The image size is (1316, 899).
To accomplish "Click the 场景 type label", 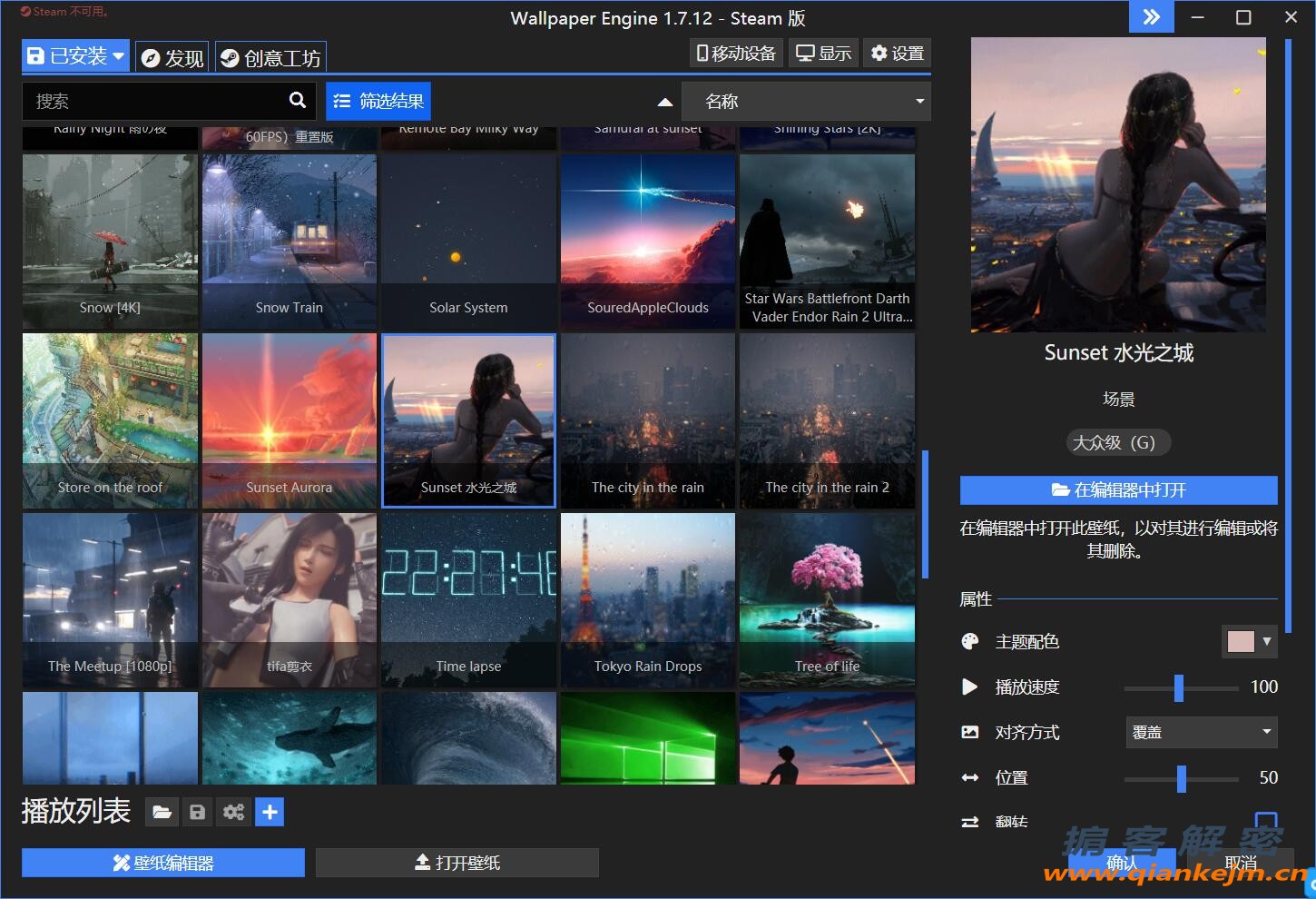I will coord(1118,399).
